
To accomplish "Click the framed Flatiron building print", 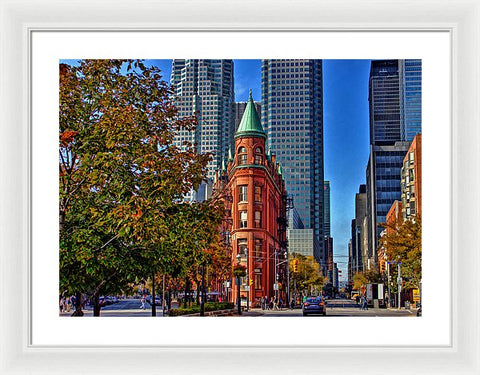I will coord(240,188).
